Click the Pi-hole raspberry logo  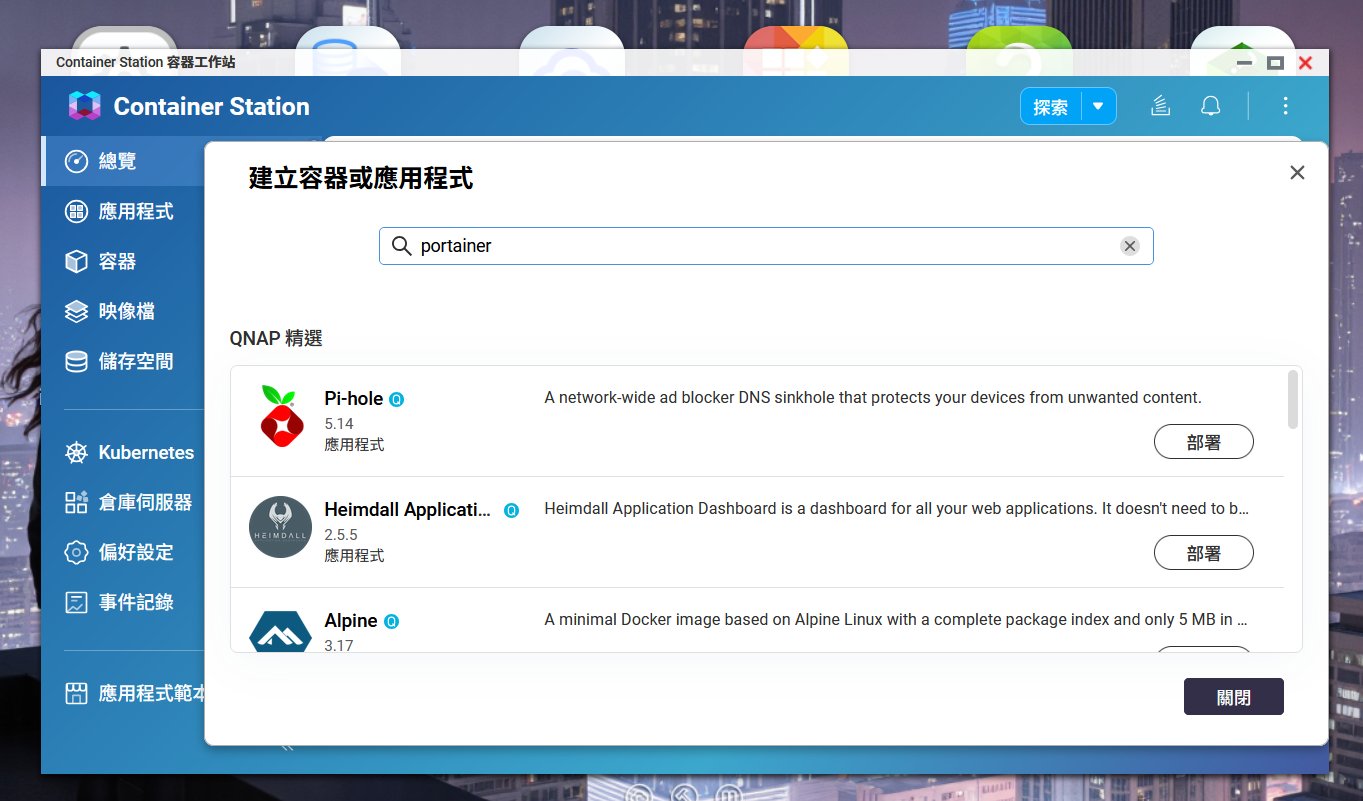pyautogui.click(x=281, y=415)
